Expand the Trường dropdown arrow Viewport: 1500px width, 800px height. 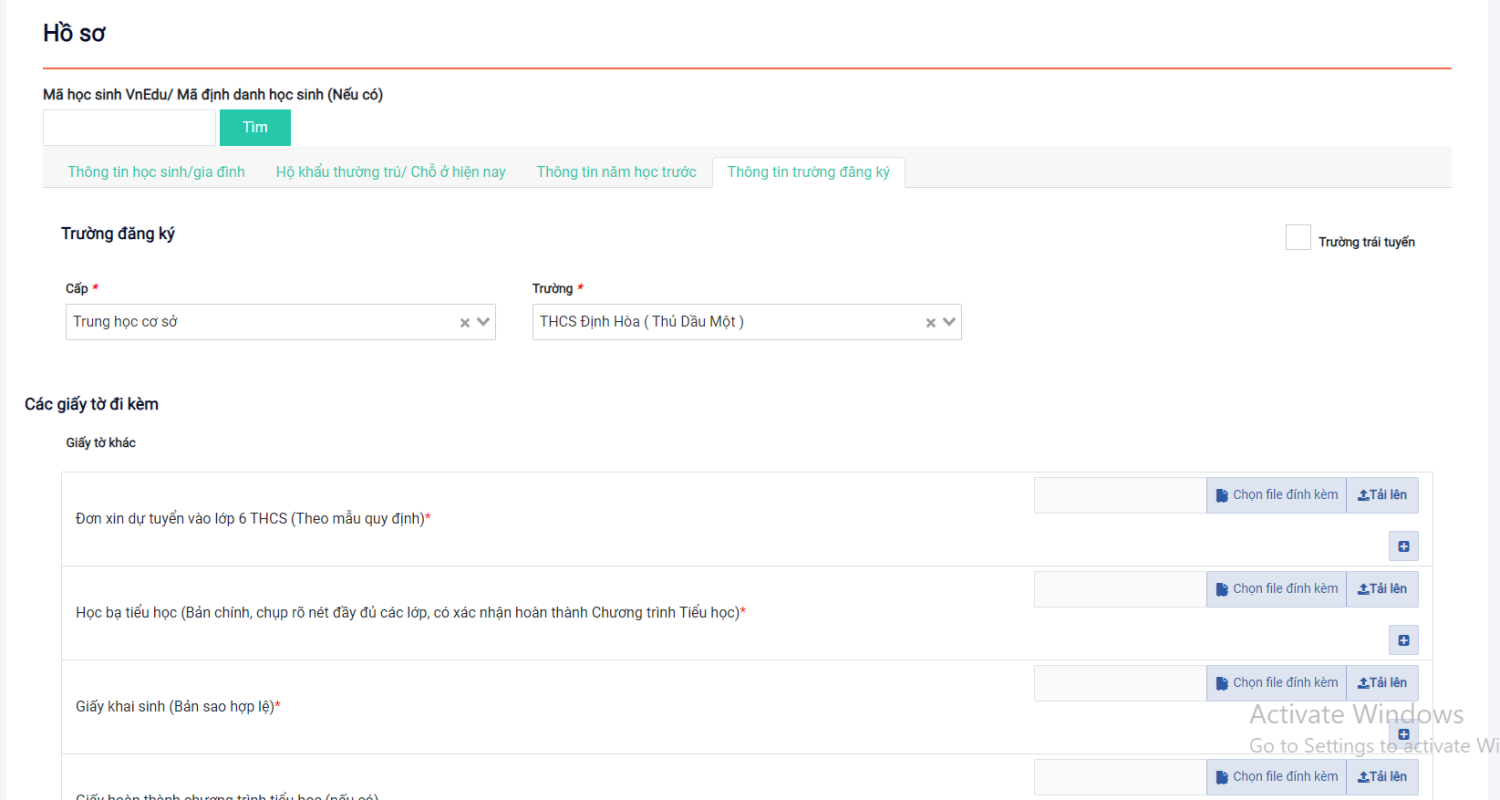(x=949, y=323)
